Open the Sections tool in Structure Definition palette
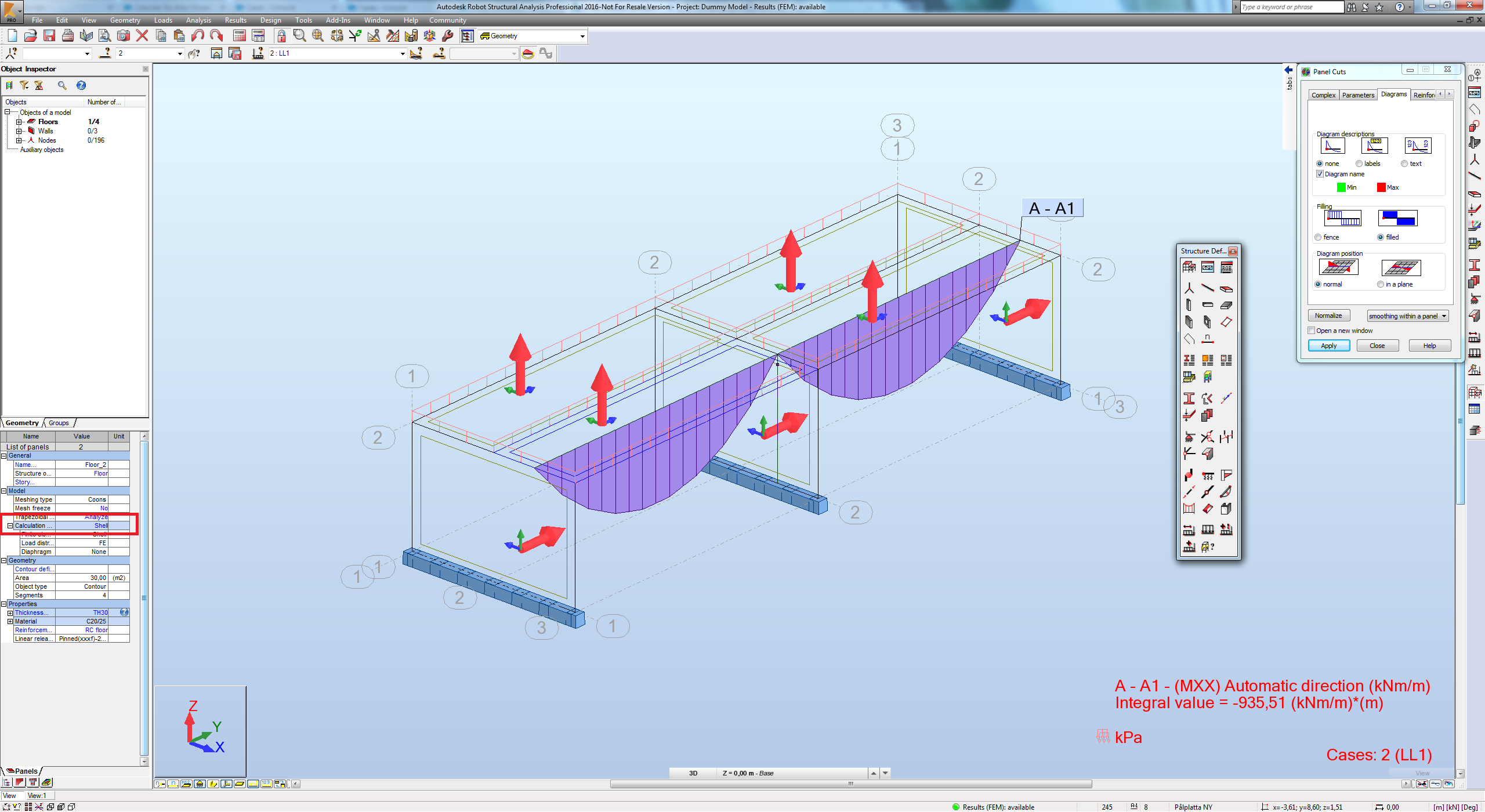 1190,397
